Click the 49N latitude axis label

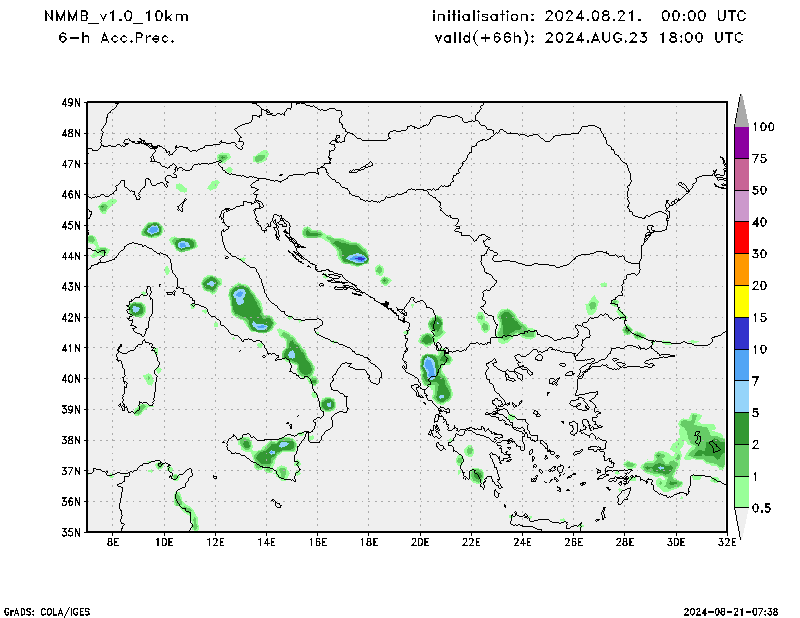pyautogui.click(x=71, y=102)
